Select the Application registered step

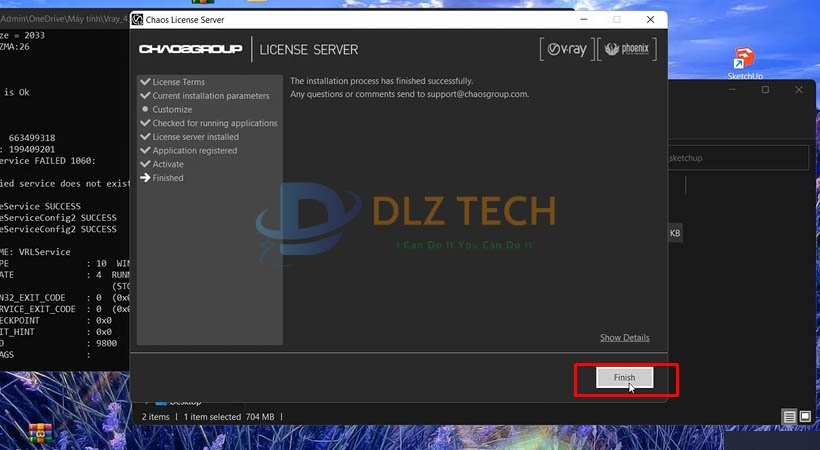point(194,151)
